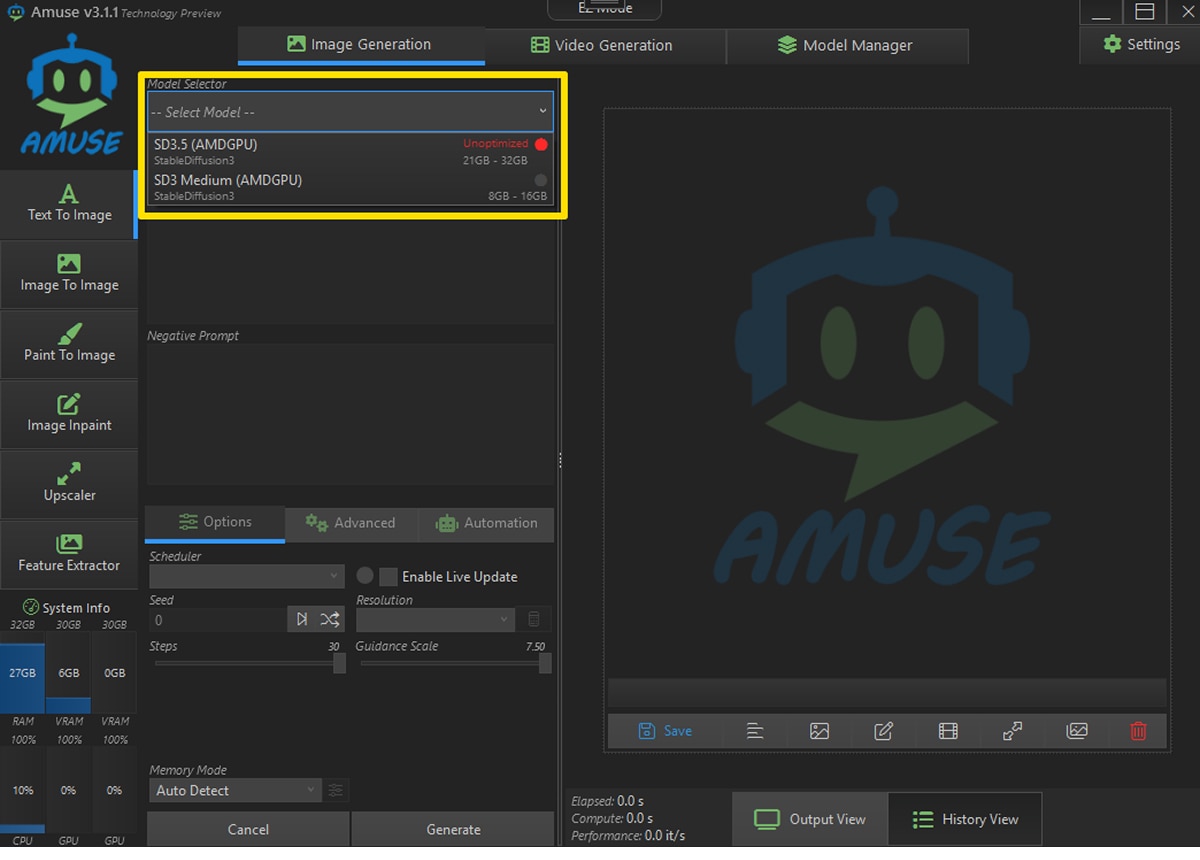Click the Save button below the preview
This screenshot has height=860, width=1200.
[x=665, y=731]
